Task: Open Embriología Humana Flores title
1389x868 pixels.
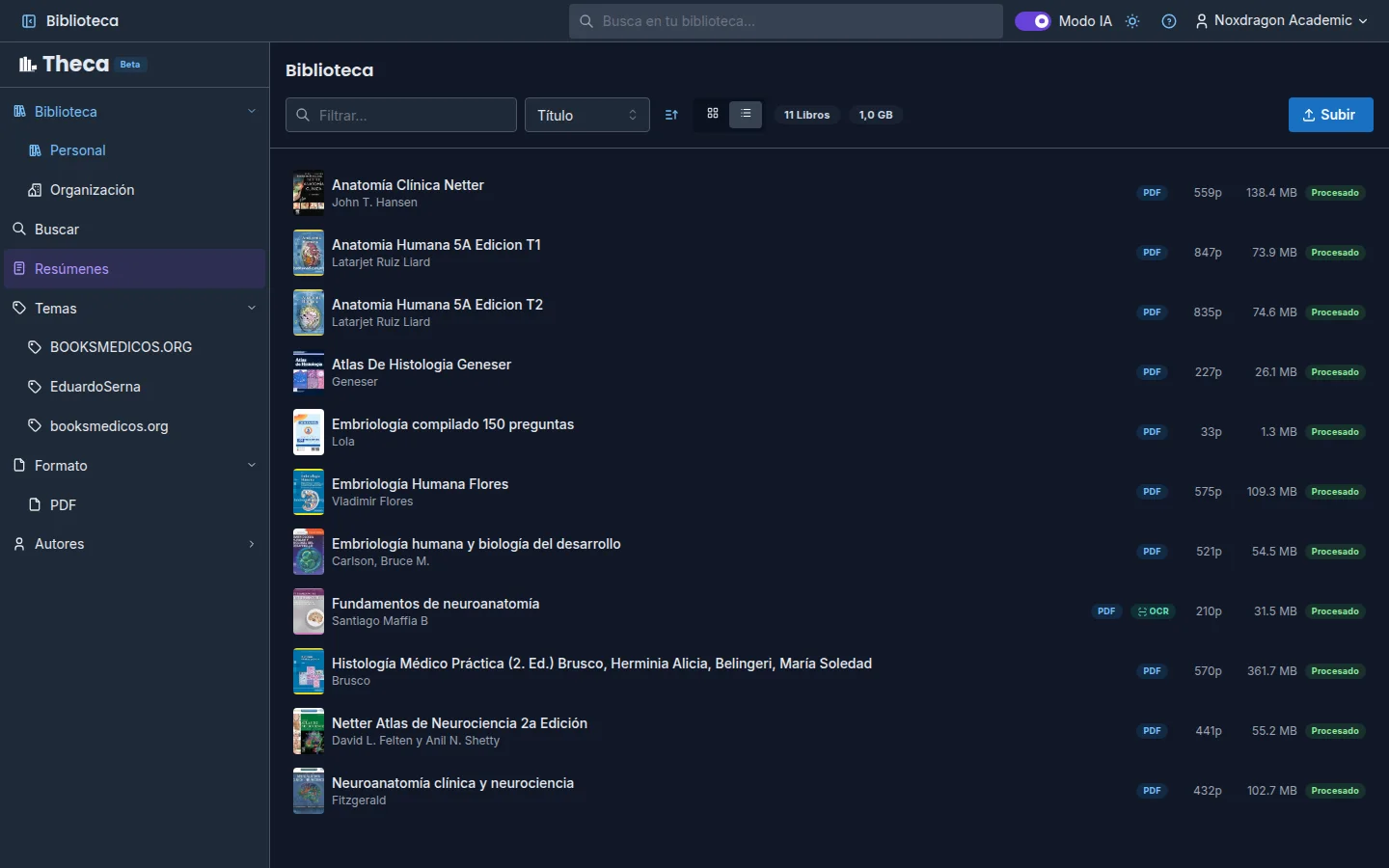Action: coord(420,484)
